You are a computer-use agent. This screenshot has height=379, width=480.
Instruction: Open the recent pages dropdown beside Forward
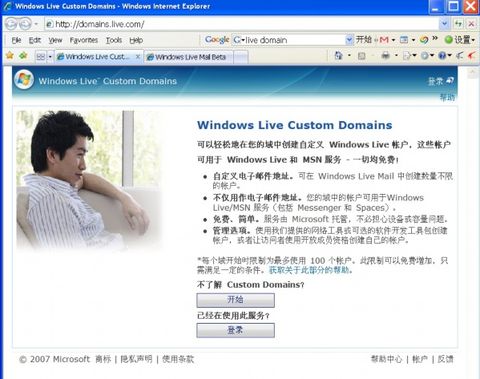tap(36, 24)
